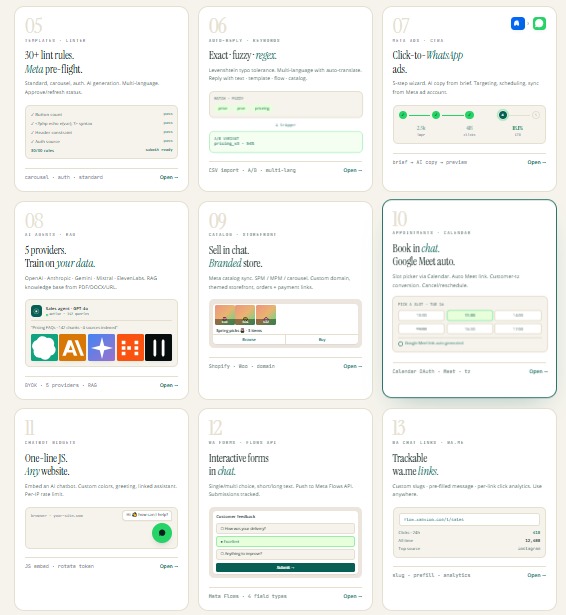Open the Exact fuzzy regex card
The height and width of the screenshot is (615, 566).
coord(353,170)
